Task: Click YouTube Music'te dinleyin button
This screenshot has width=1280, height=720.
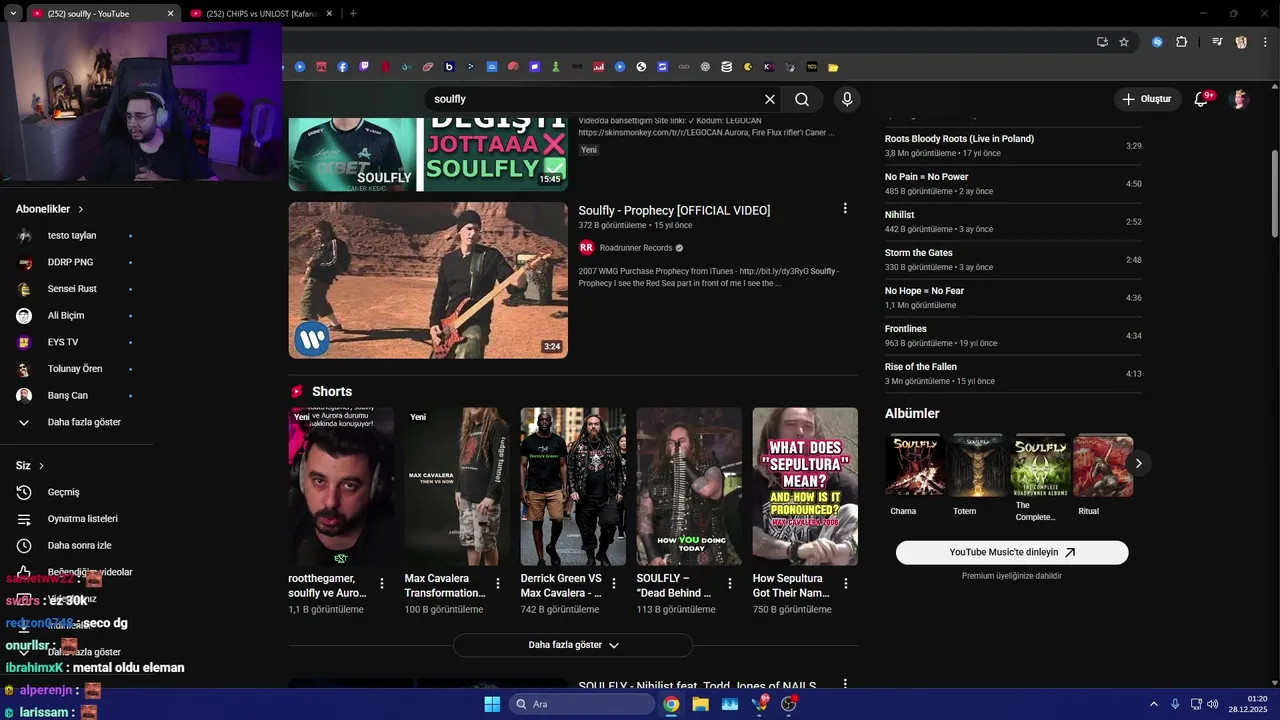Action: [x=1012, y=552]
